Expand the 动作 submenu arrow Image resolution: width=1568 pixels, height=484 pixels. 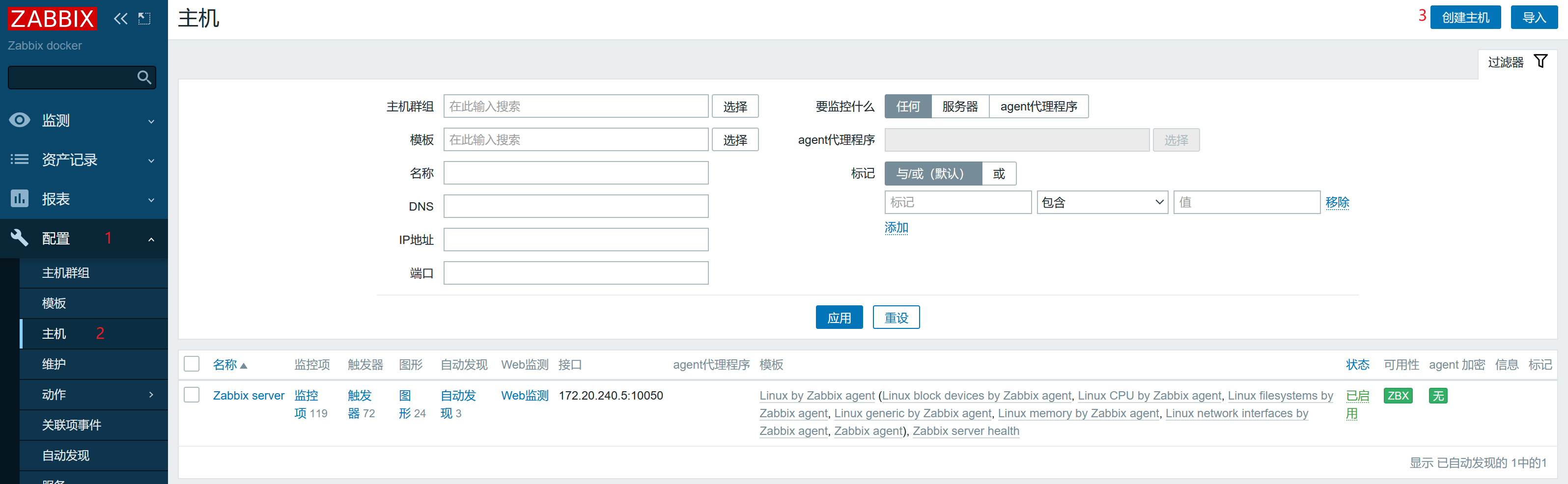pos(151,395)
